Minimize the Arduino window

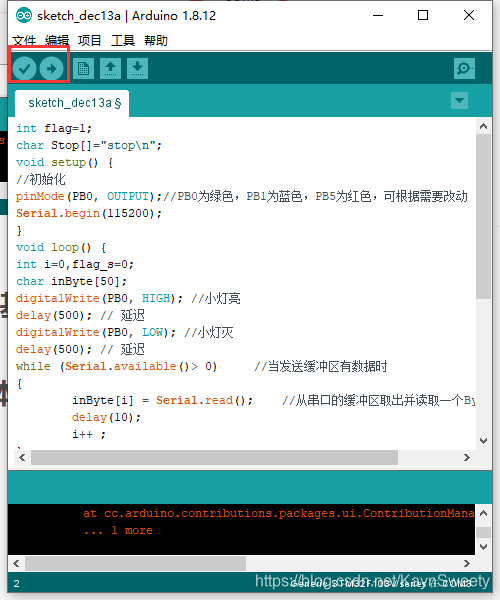point(378,15)
